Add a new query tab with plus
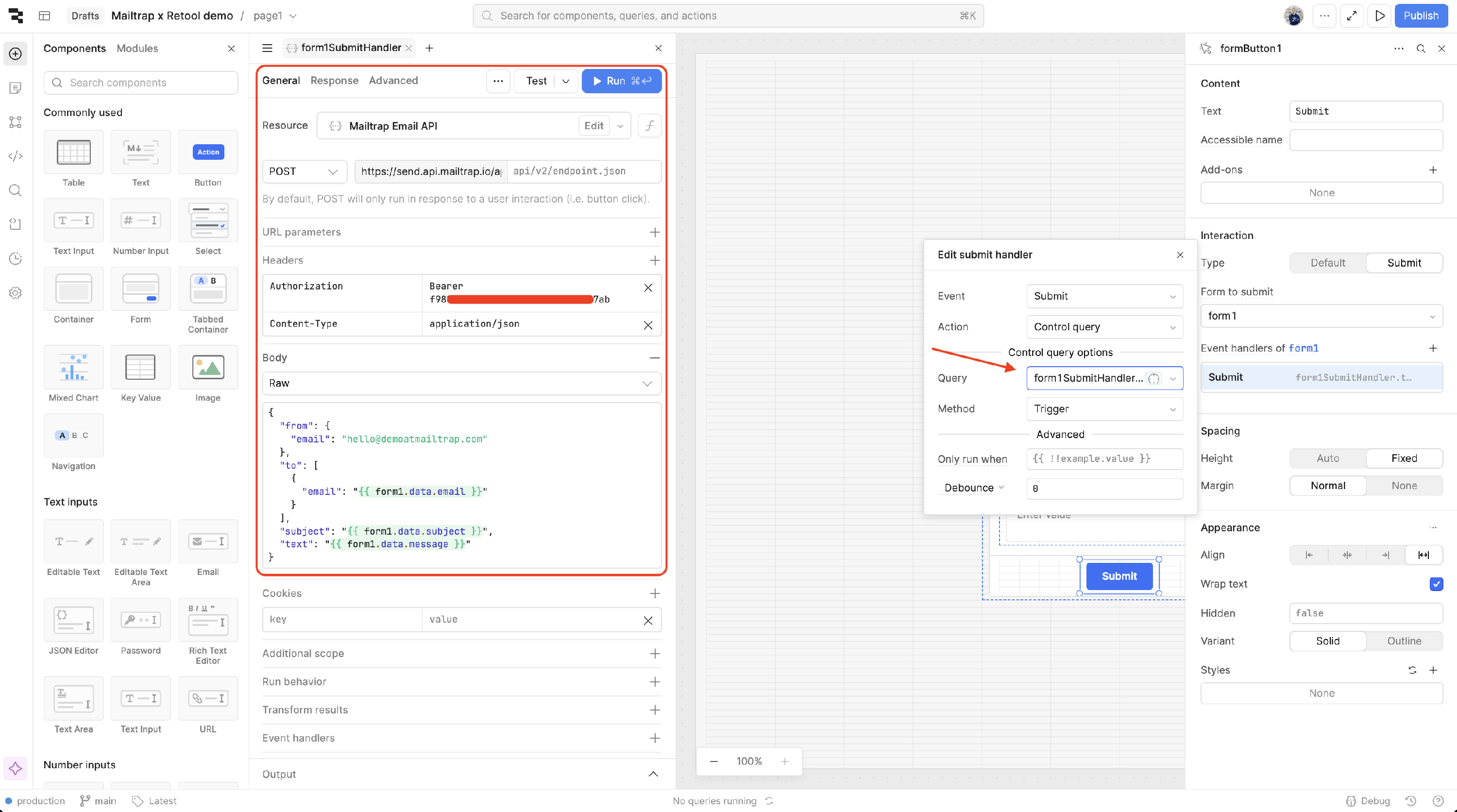 429,48
